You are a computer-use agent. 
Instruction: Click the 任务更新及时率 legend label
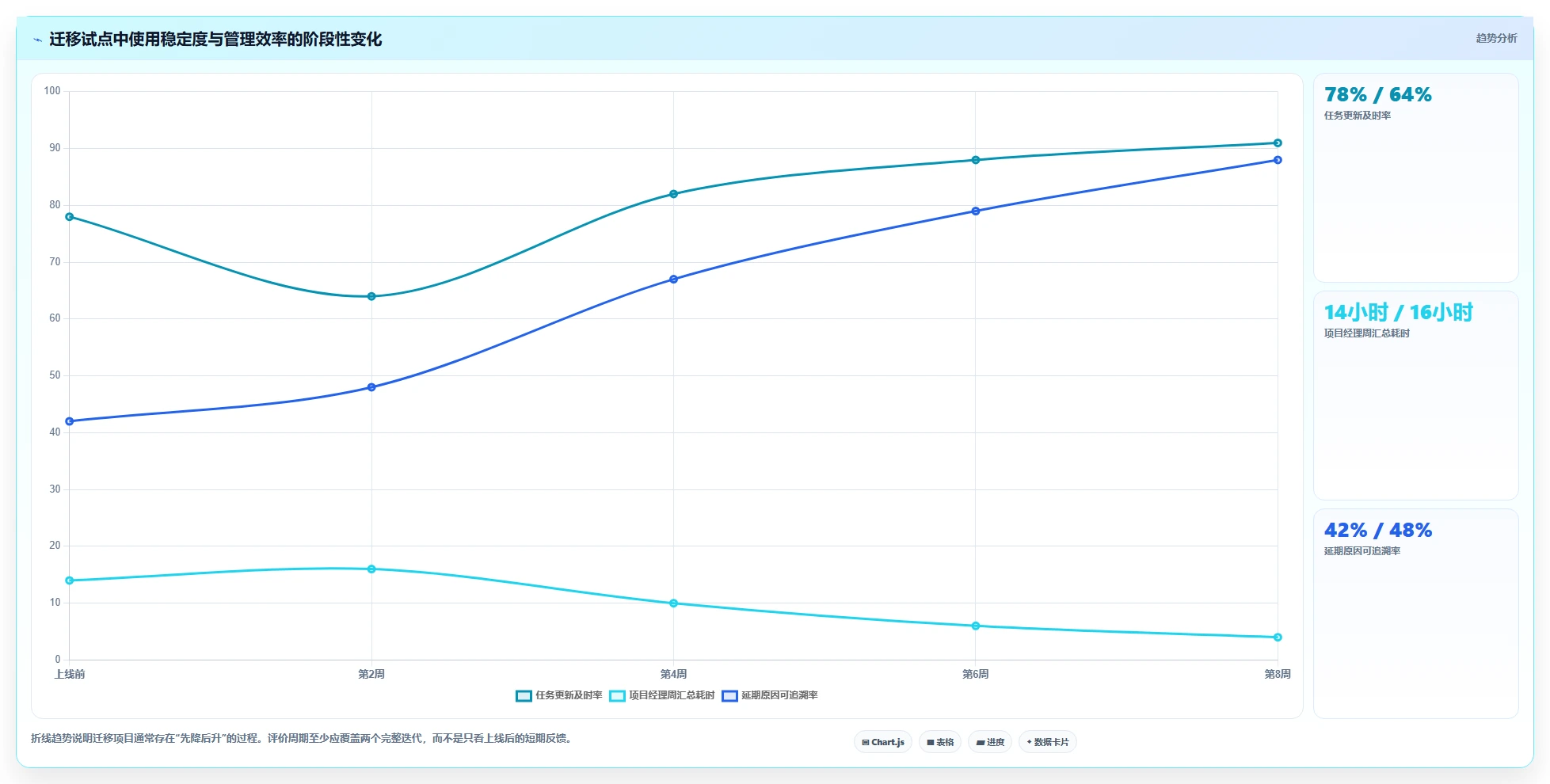click(569, 695)
